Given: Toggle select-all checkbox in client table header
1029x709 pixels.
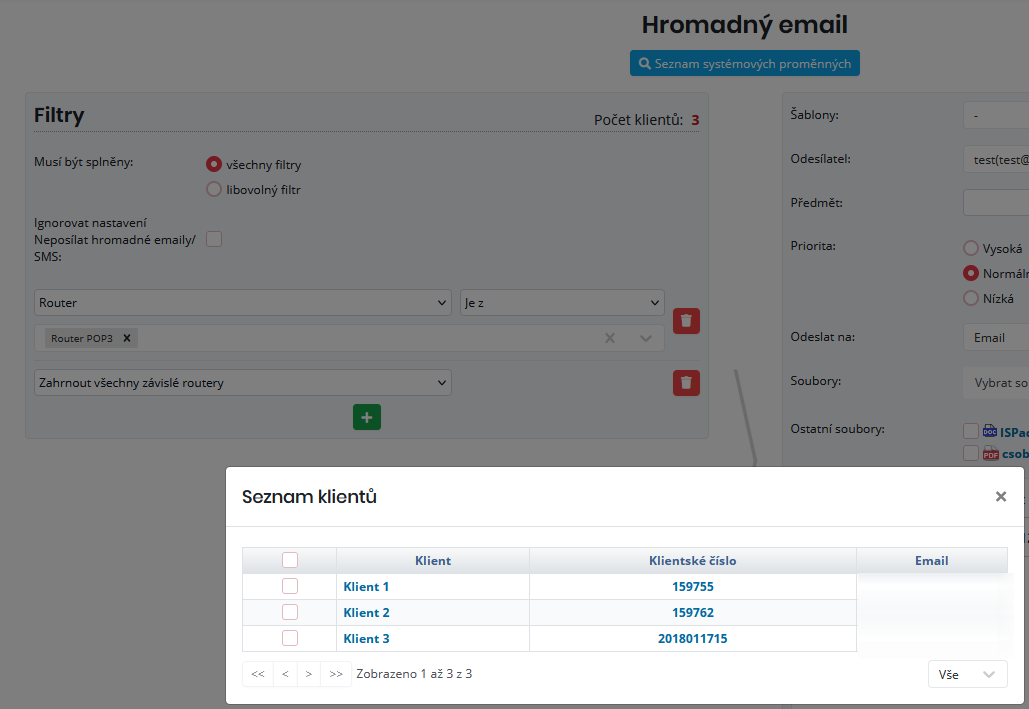Looking at the screenshot, I should pos(289,560).
